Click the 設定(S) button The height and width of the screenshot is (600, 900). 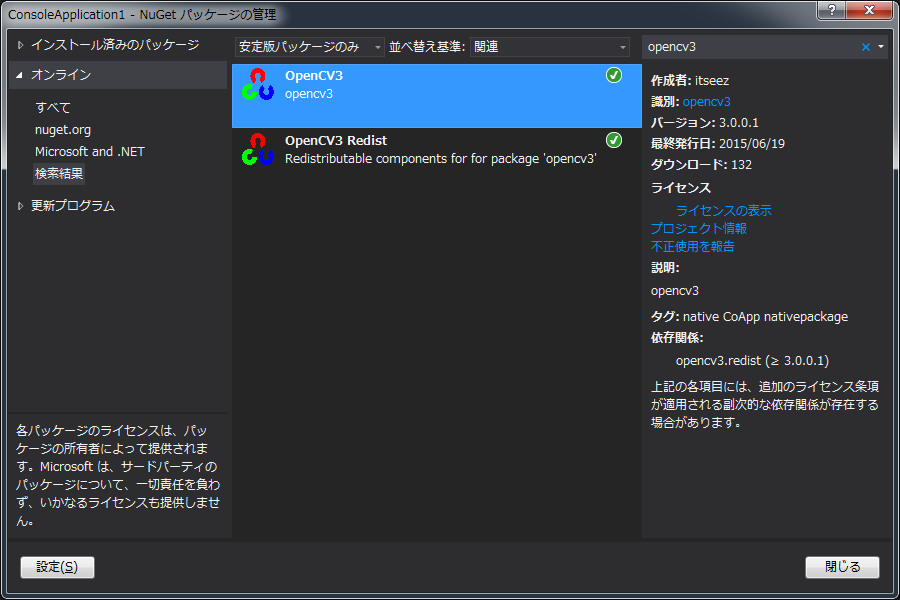(57, 567)
